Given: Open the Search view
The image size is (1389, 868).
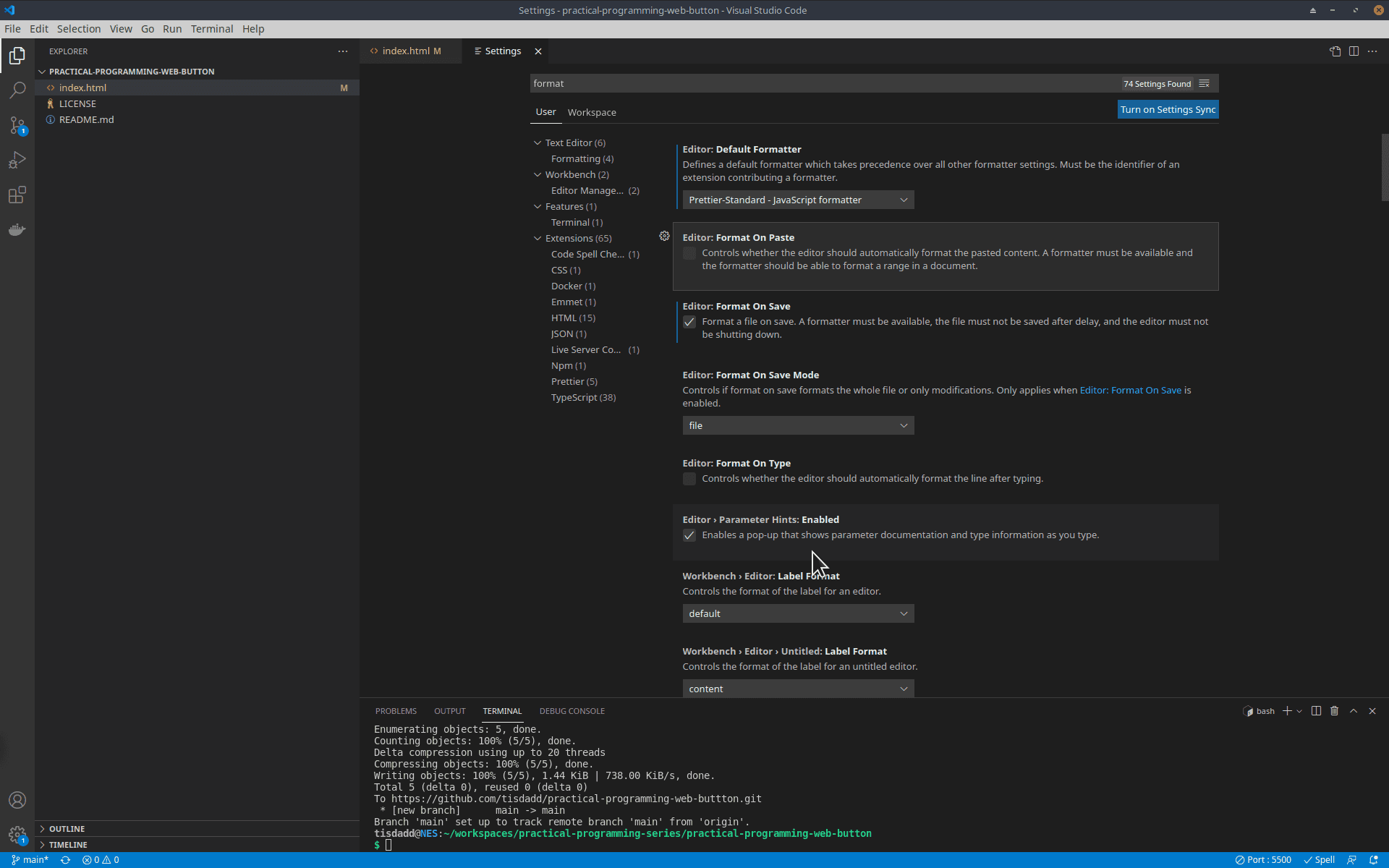Looking at the screenshot, I should [x=17, y=90].
